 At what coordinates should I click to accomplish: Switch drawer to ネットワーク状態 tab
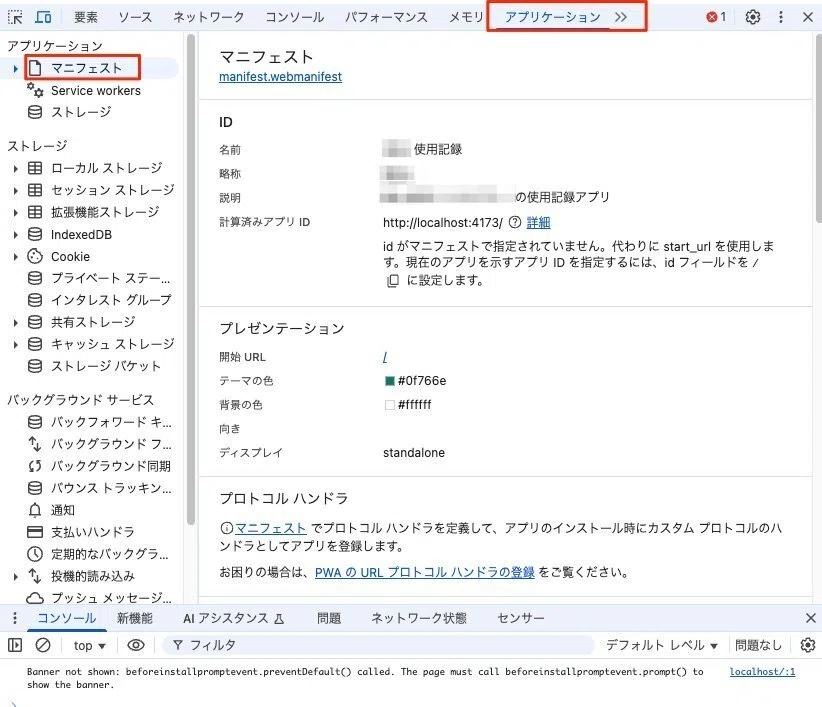coord(419,618)
